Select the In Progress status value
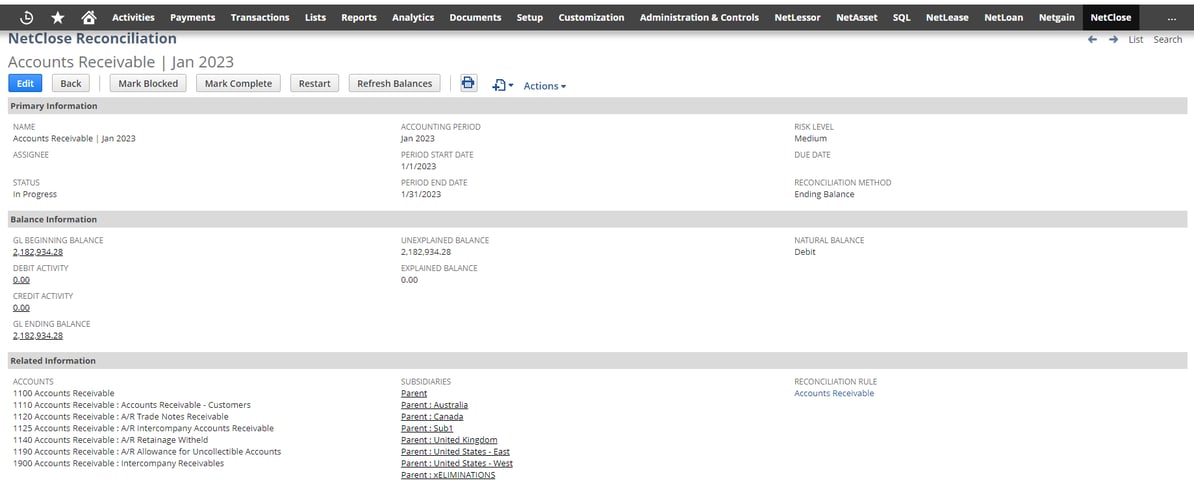 pos(35,194)
